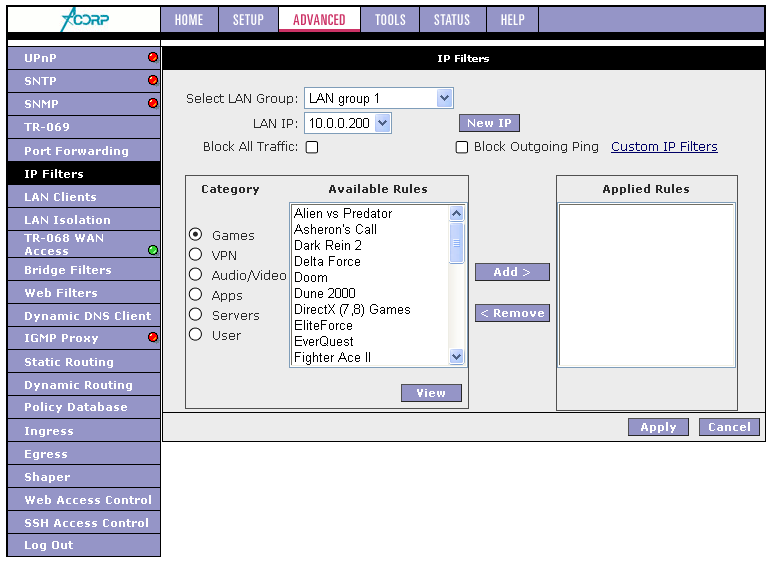Open Dynamic Routing page
775x565 pixels.
tap(84, 384)
